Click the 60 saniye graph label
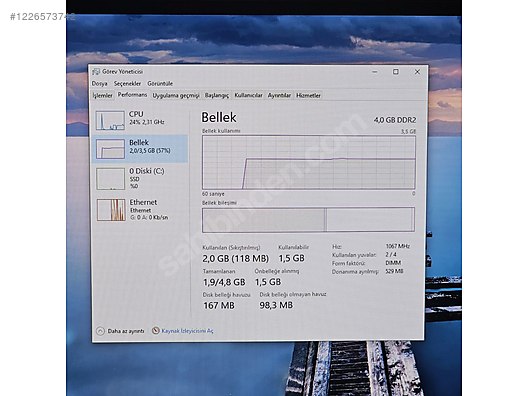 [213, 194]
